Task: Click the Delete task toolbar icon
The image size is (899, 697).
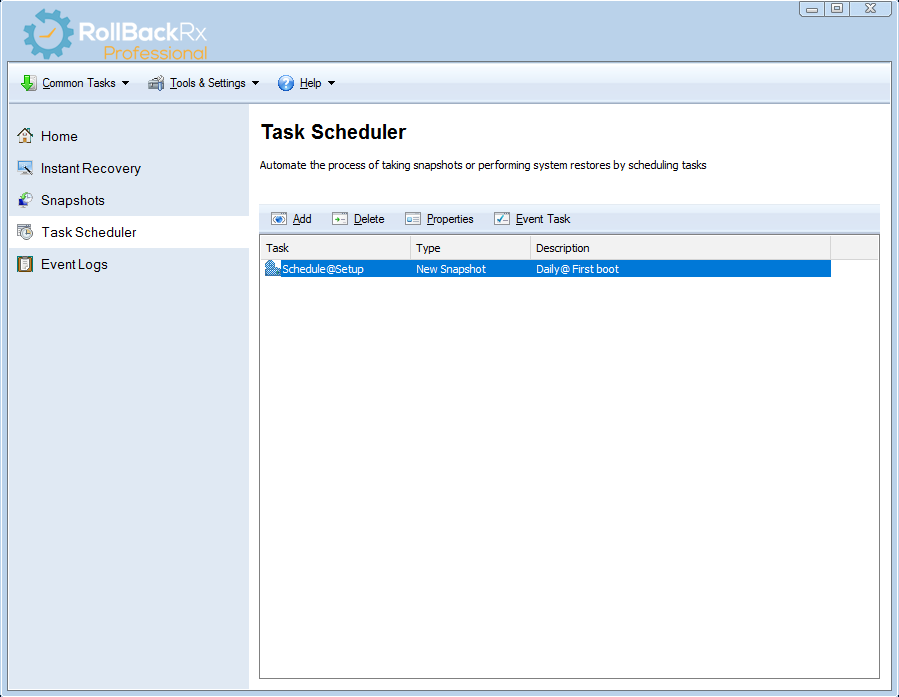Action: coord(340,219)
